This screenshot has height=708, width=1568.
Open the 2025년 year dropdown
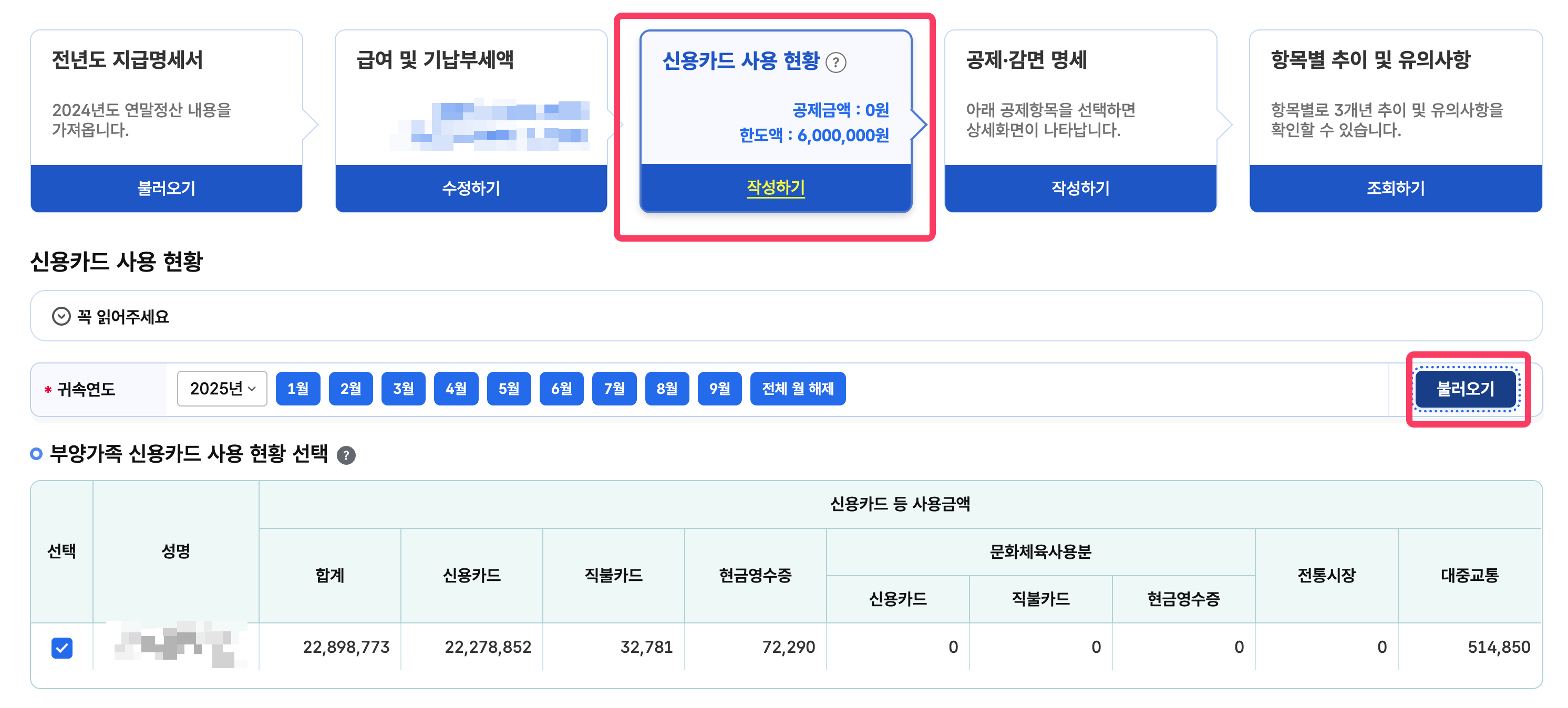[x=222, y=388]
